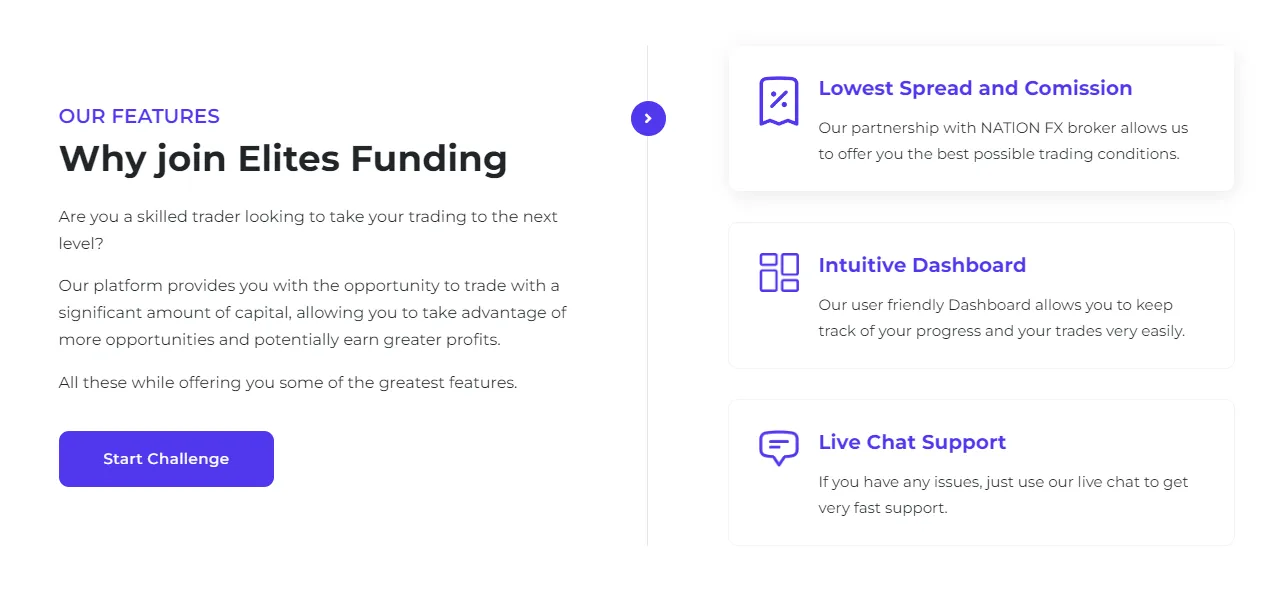Select the Intuitive Dashboard card
Screen dimensions: 1273x591
981,295
